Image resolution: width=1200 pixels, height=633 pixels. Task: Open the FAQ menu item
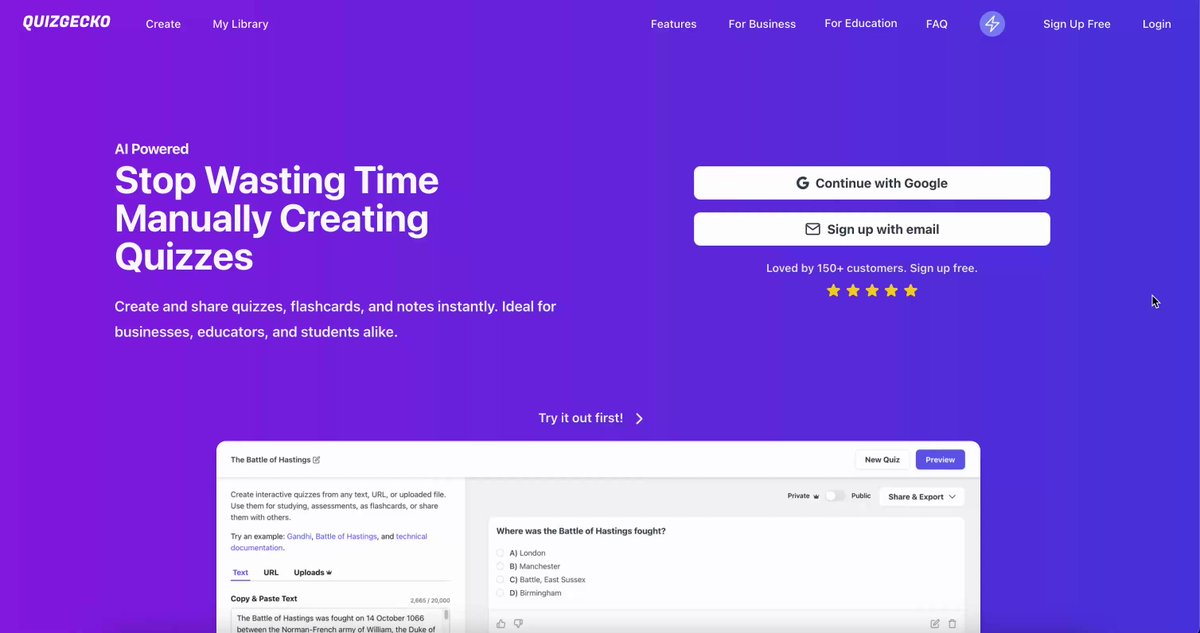pyautogui.click(x=936, y=23)
